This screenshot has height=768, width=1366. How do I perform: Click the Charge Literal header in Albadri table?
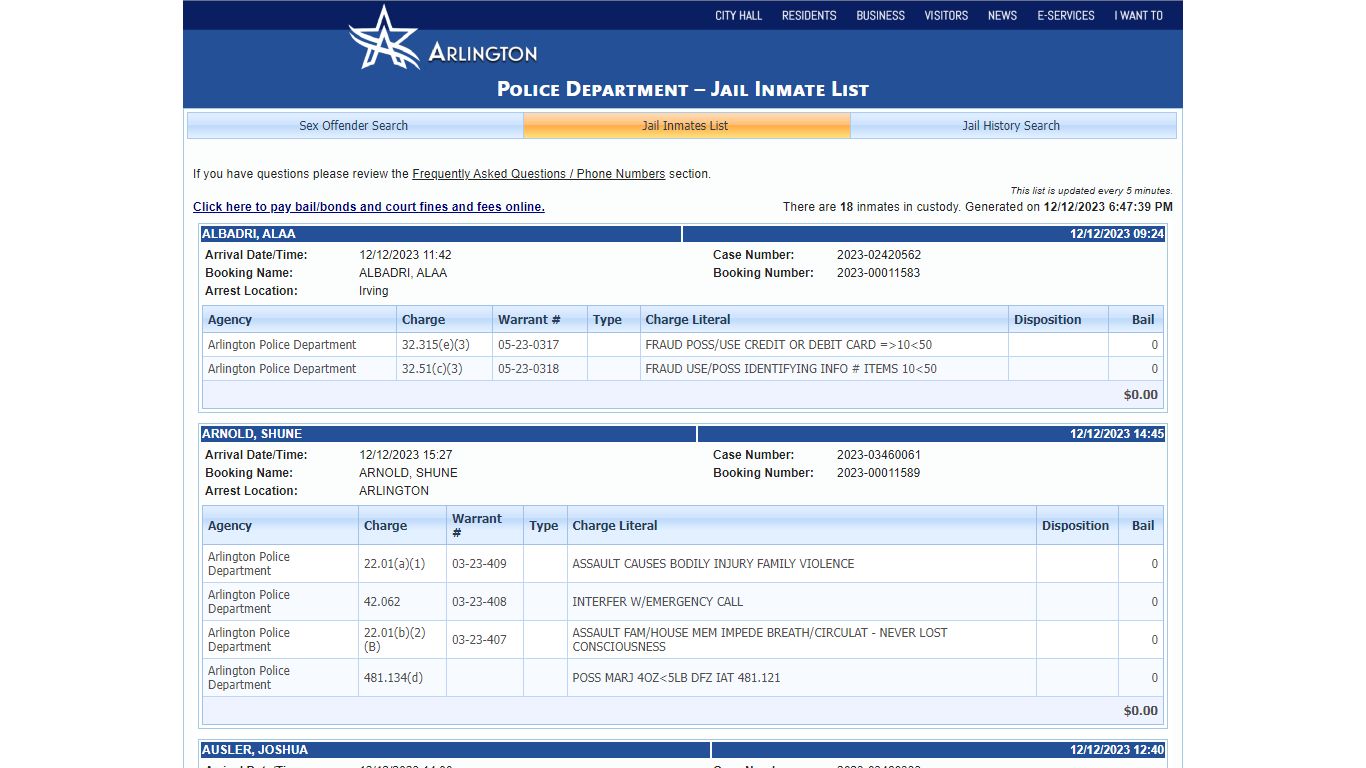pyautogui.click(x=824, y=320)
